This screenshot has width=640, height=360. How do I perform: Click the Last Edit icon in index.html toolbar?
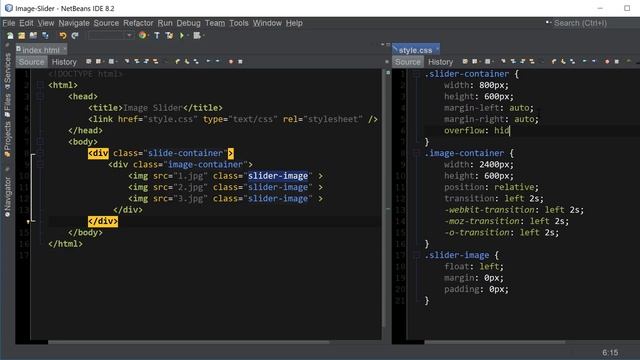pyautogui.click(x=89, y=61)
